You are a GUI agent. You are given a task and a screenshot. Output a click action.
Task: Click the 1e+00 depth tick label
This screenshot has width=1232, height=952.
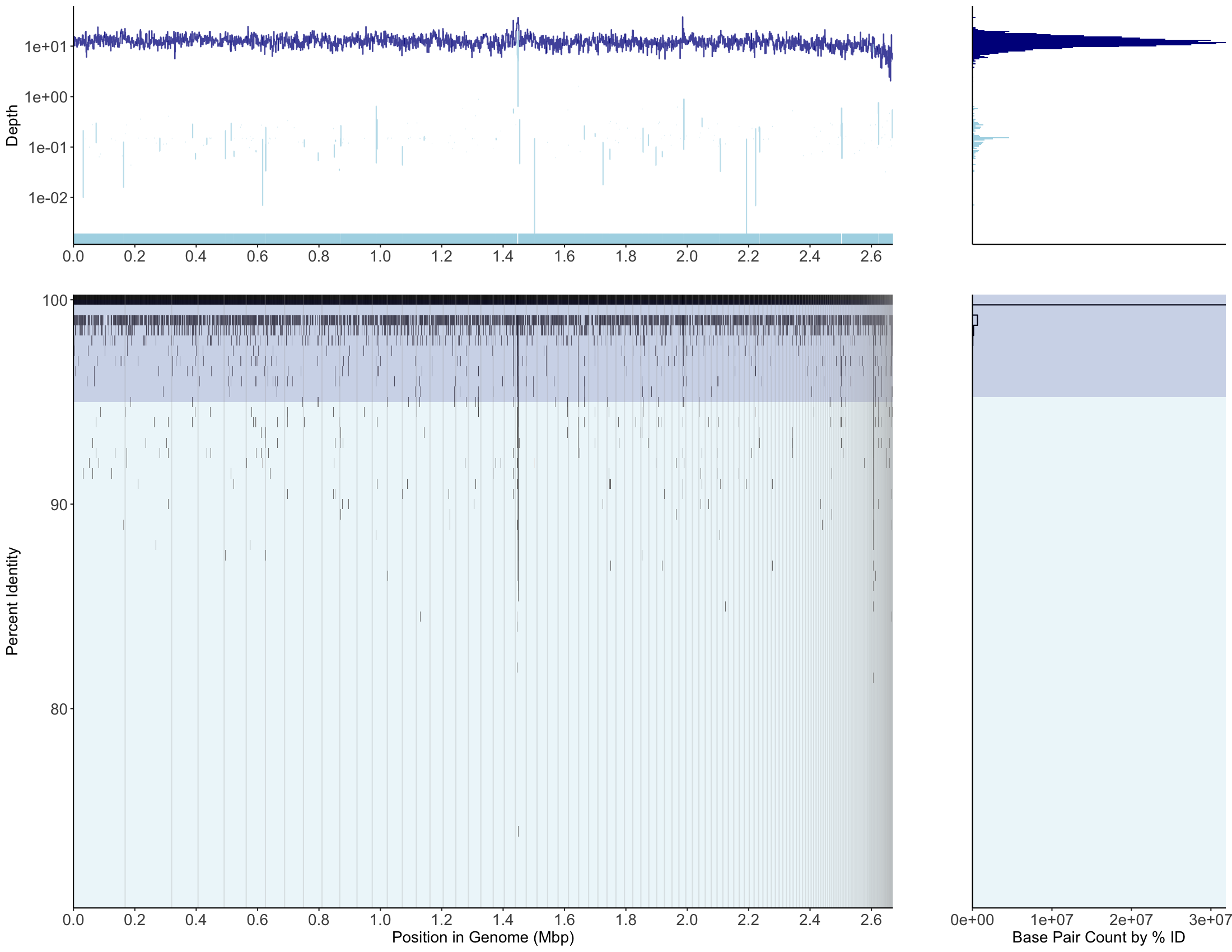[x=46, y=97]
